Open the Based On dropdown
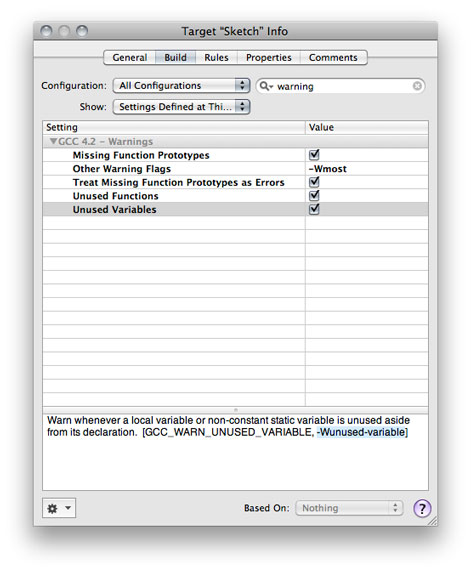This screenshot has width=471, height=573. pyautogui.click(x=349, y=508)
